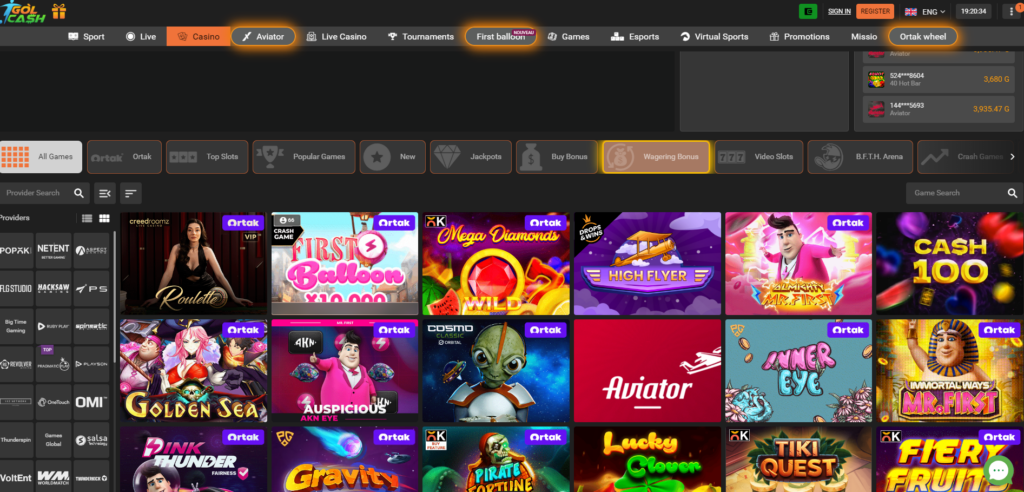This screenshot has width=1024, height=492.
Task: Open the First Balloon game thumbnail
Action: point(345,264)
